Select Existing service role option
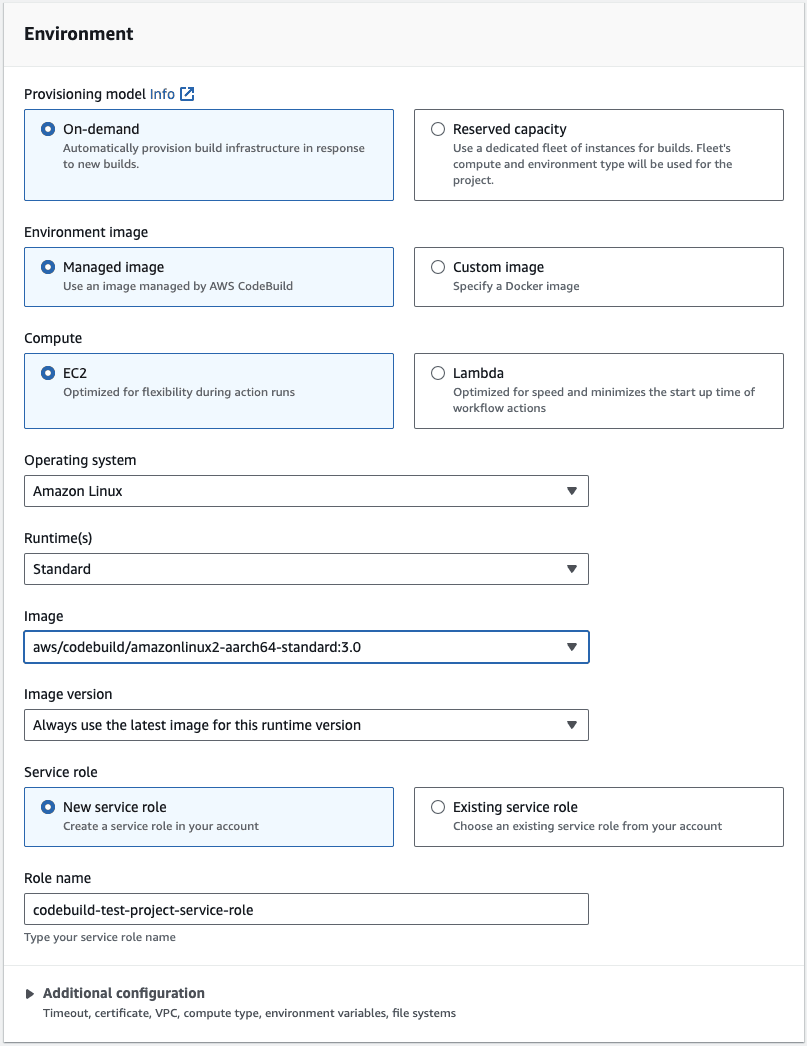The height and width of the screenshot is (1046, 807). point(438,807)
